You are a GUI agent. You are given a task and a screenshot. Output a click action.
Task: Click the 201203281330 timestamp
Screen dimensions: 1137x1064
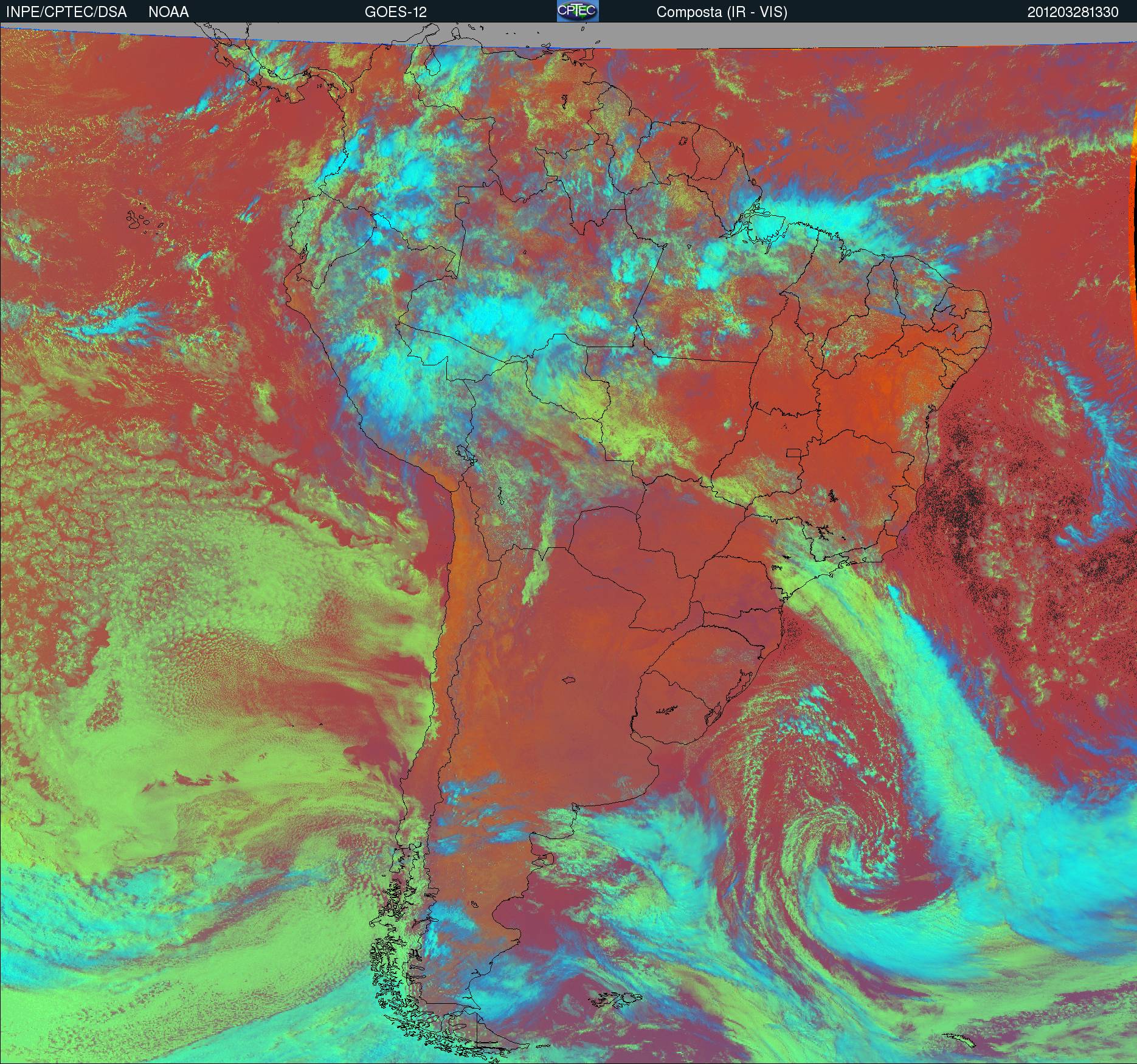pos(1073,12)
